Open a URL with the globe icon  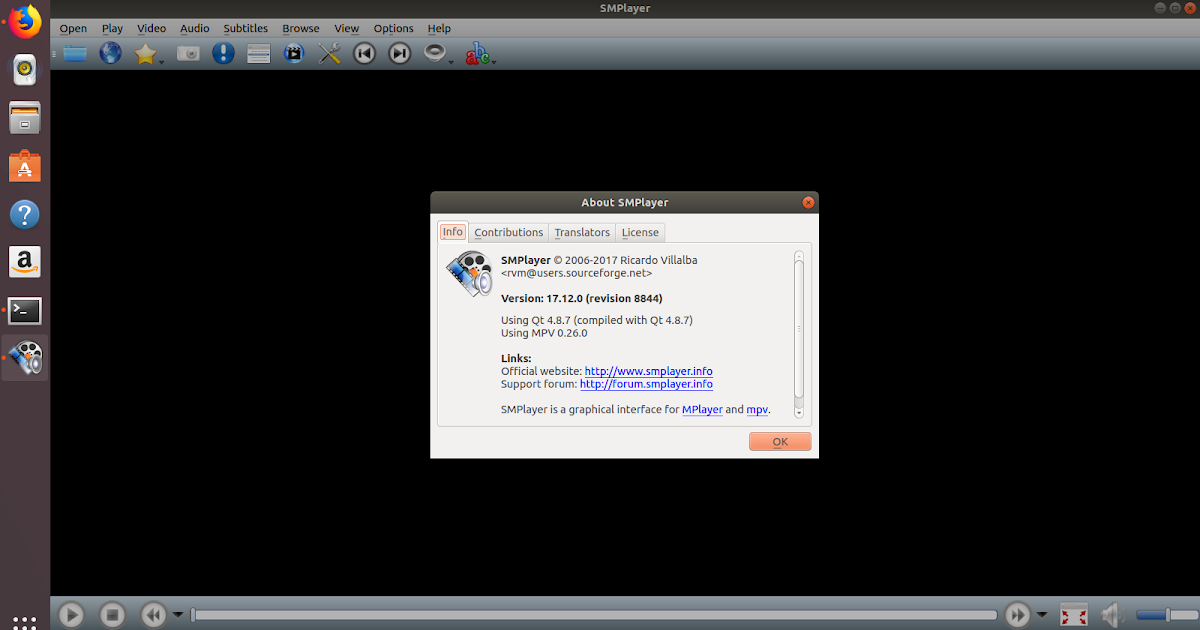coord(110,53)
